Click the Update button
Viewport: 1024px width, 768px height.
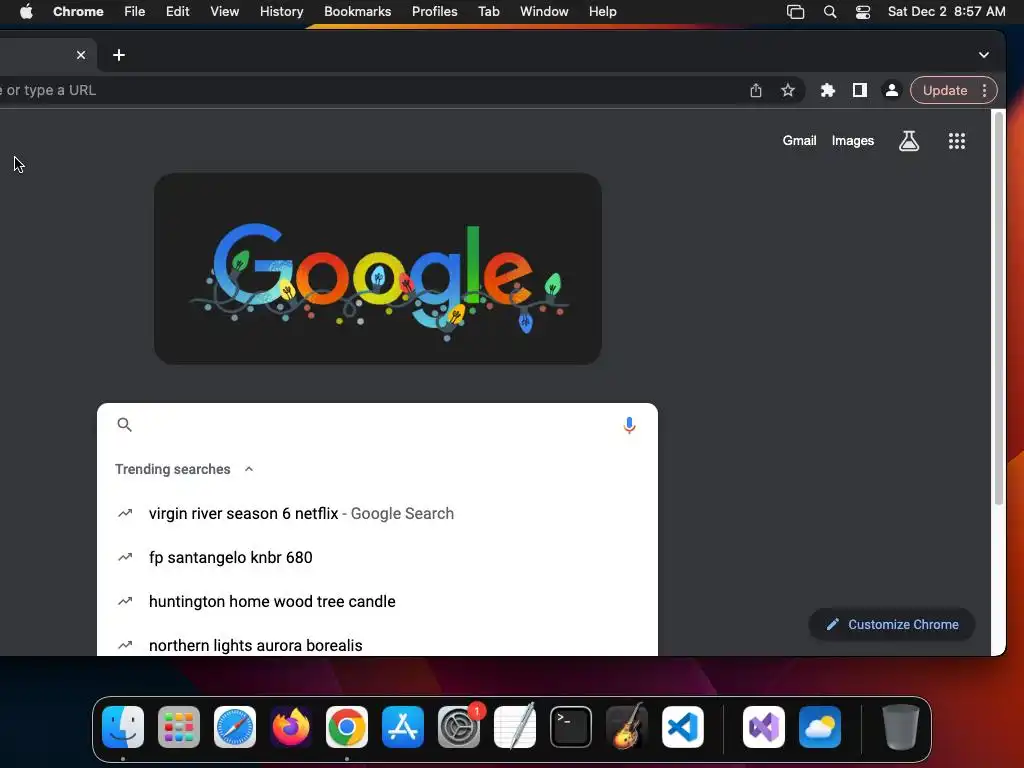(944, 90)
